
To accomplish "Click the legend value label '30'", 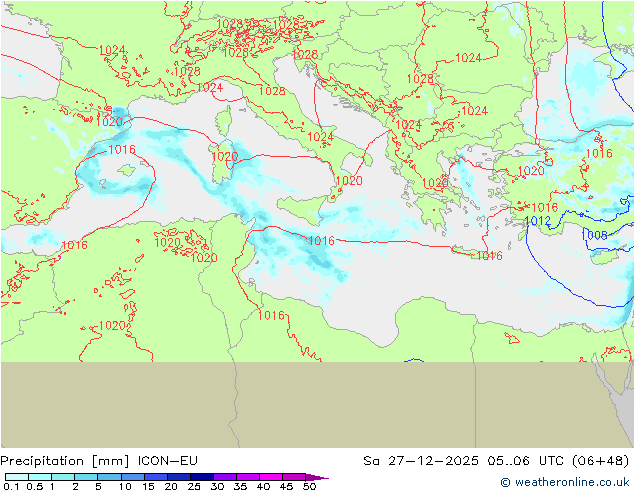I will pyautogui.click(x=217, y=486).
